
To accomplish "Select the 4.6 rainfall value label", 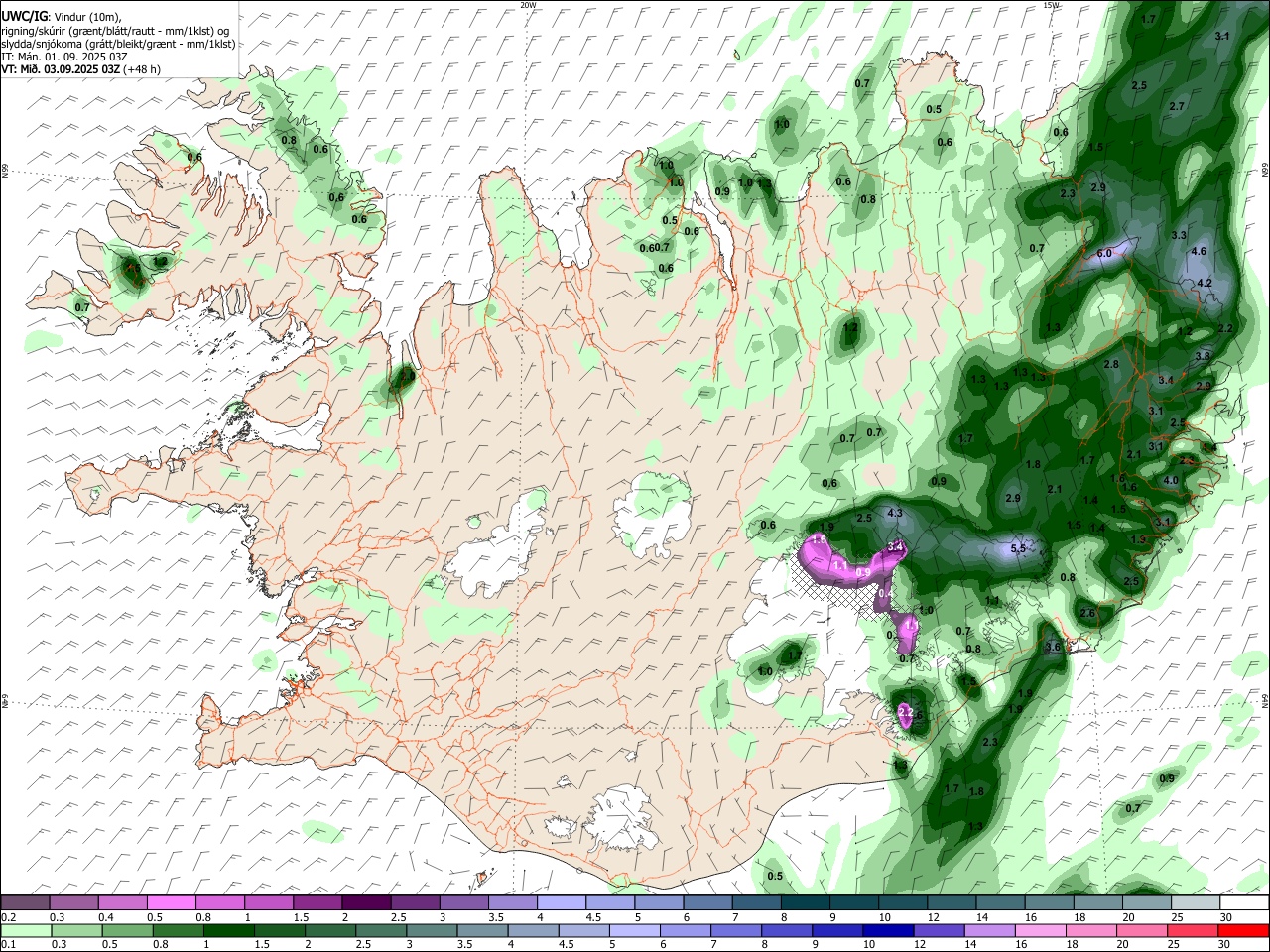I will (x=1198, y=251).
